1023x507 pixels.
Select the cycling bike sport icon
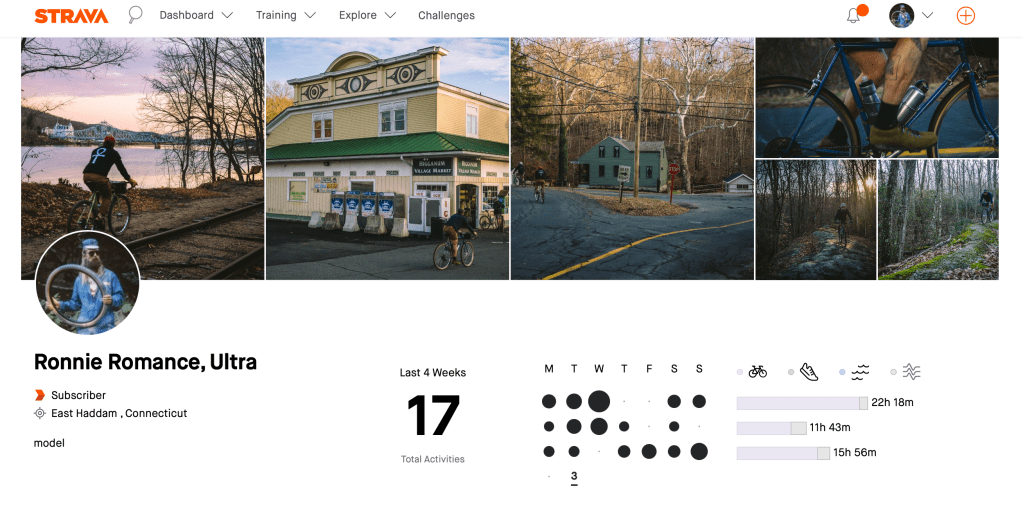pyautogui.click(x=757, y=372)
